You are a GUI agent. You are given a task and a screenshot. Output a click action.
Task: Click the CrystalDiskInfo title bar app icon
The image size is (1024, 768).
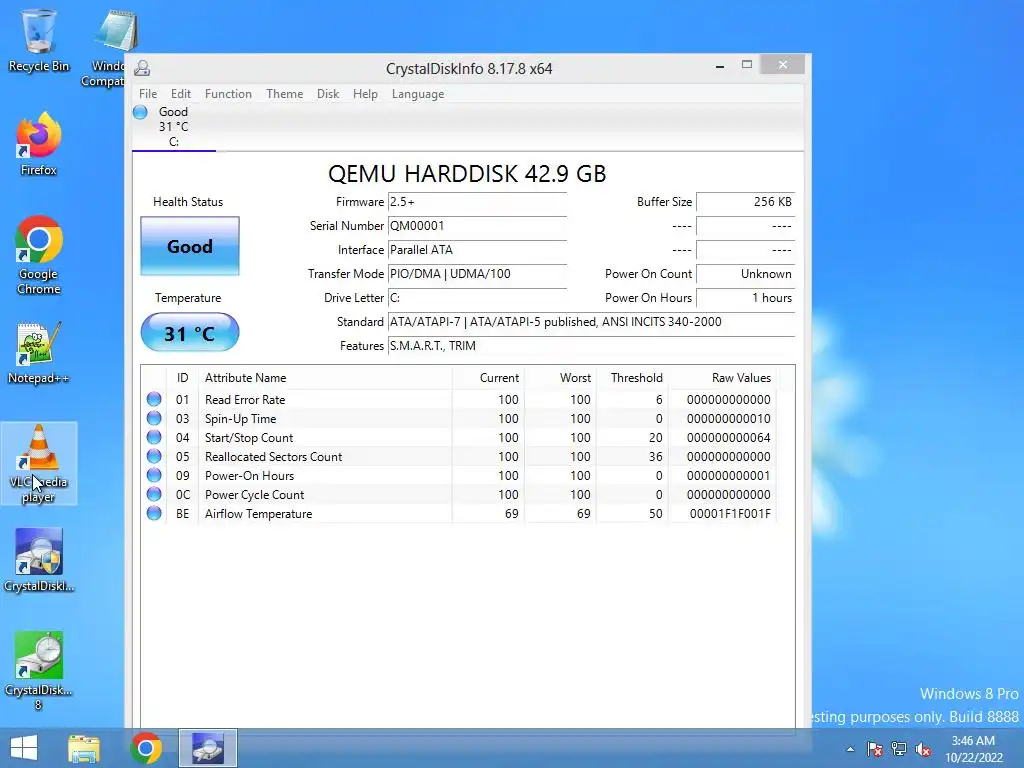click(x=142, y=68)
